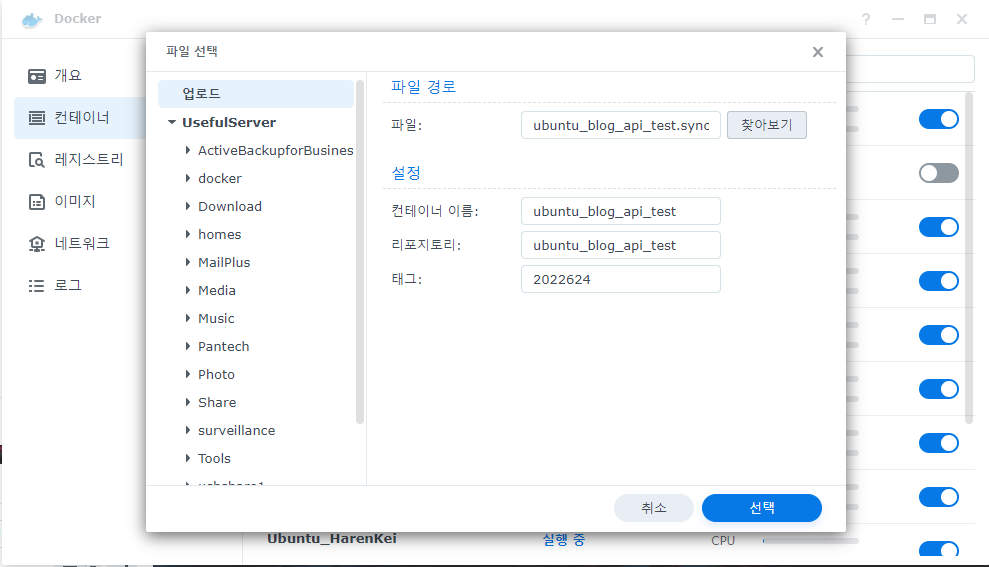
Task: Switch the eighth container toggle off
Action: [x=939, y=497]
